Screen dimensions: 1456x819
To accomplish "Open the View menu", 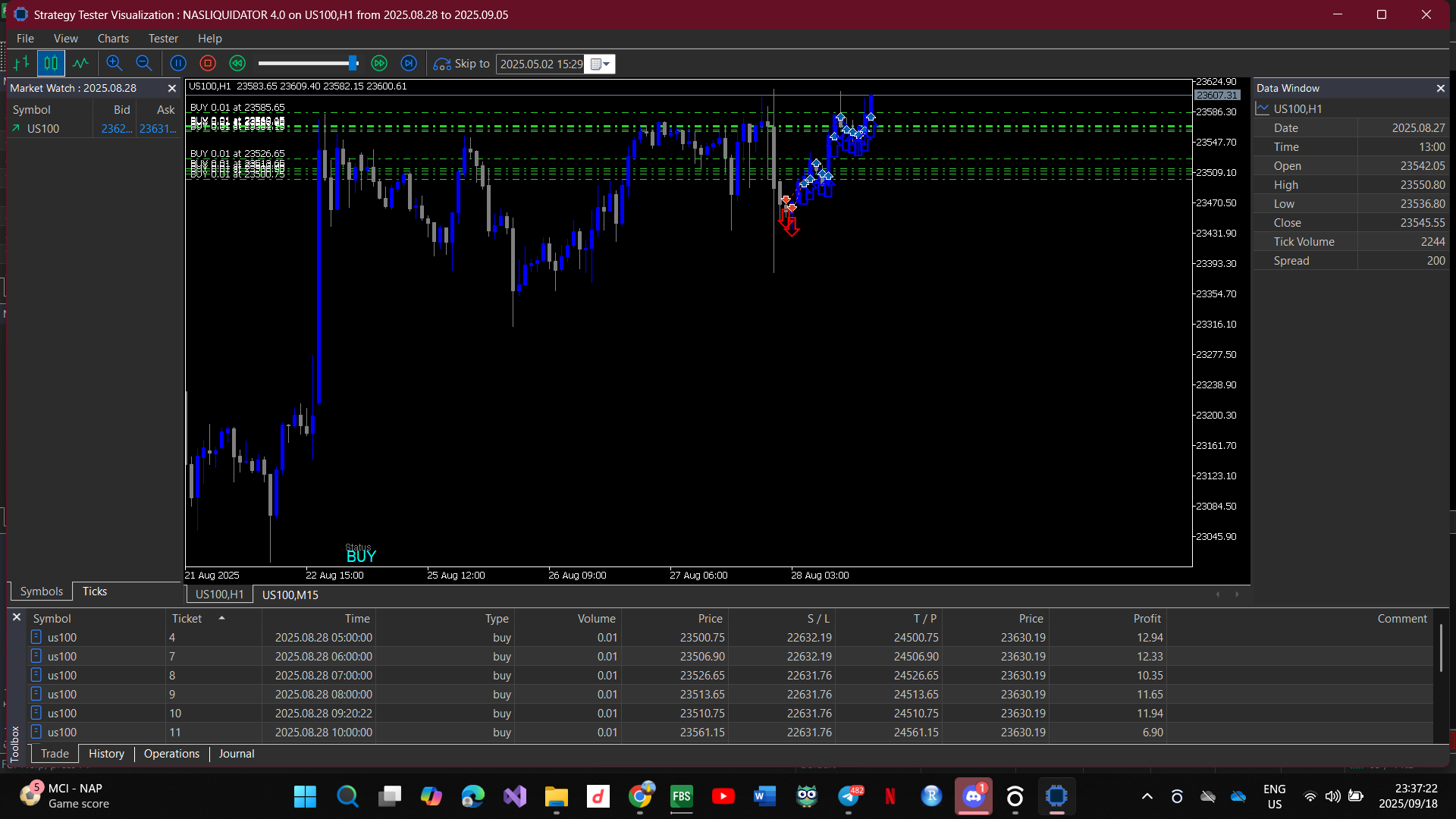I will (66, 39).
